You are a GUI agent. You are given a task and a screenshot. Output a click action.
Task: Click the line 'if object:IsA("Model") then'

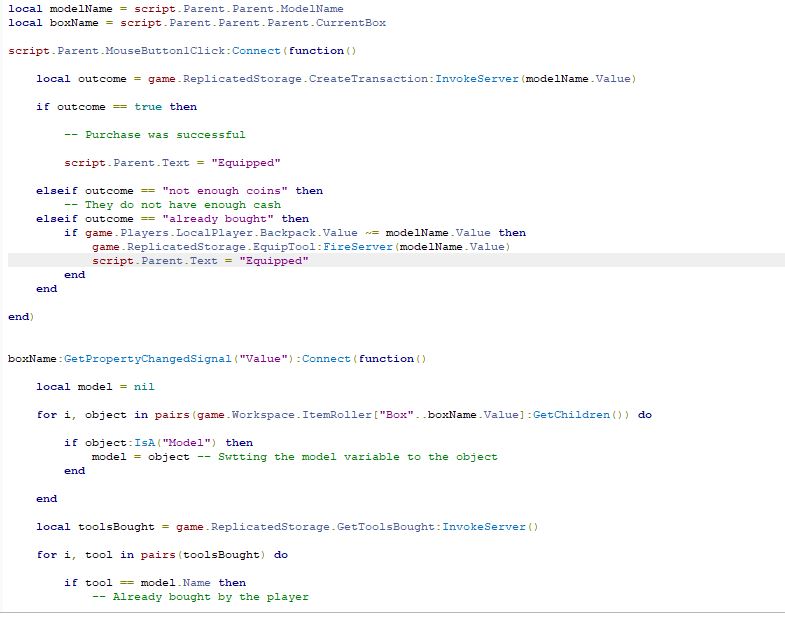158,443
